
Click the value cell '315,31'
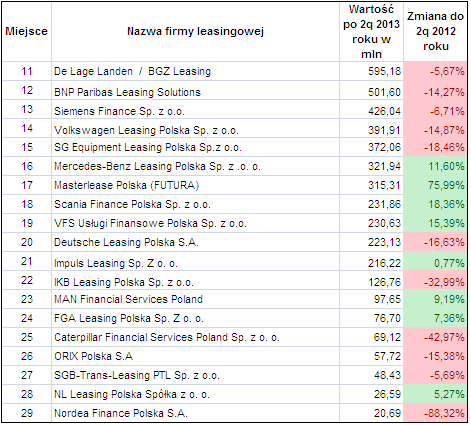point(371,185)
